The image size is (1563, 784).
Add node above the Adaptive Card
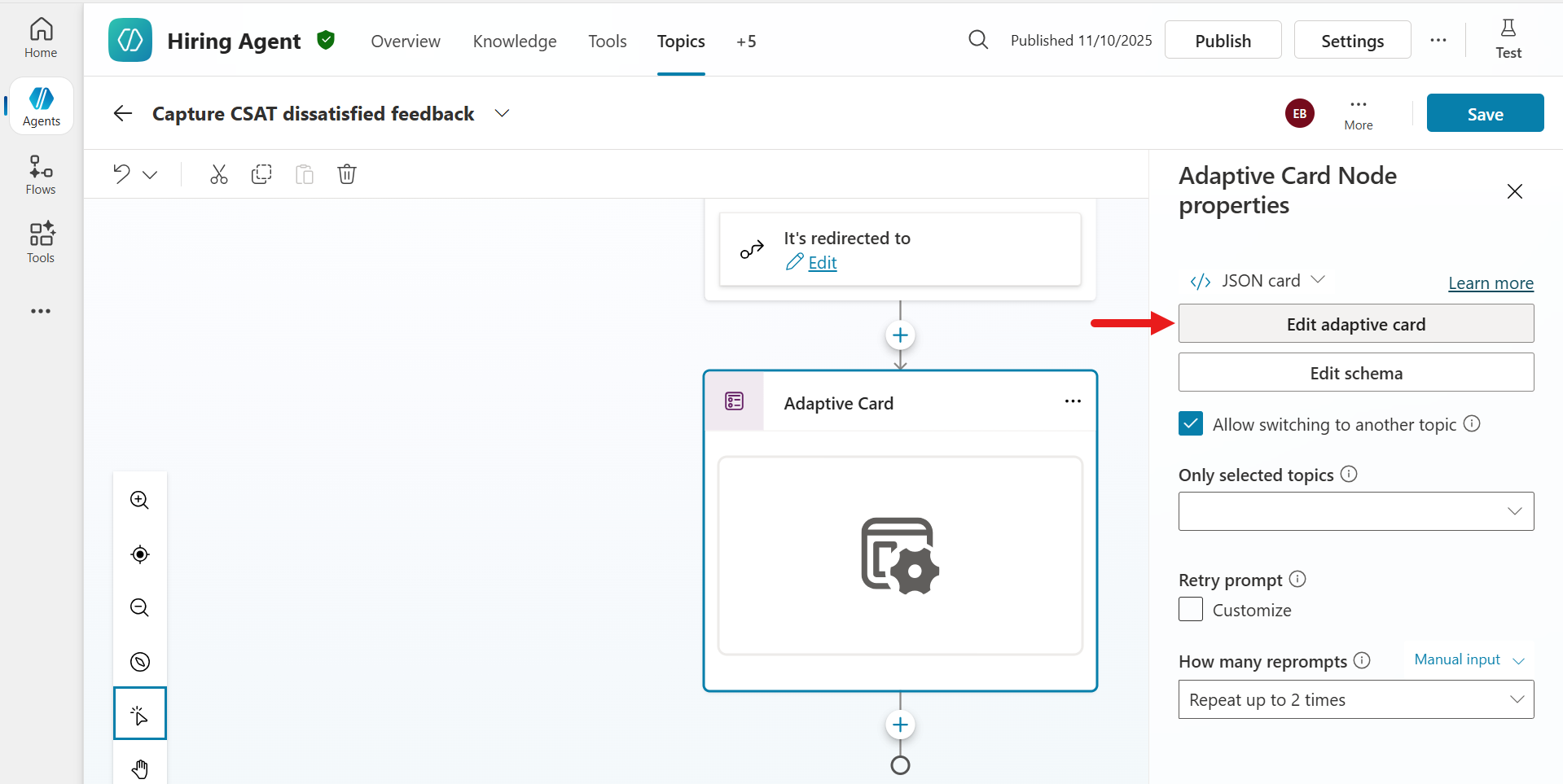(x=900, y=335)
